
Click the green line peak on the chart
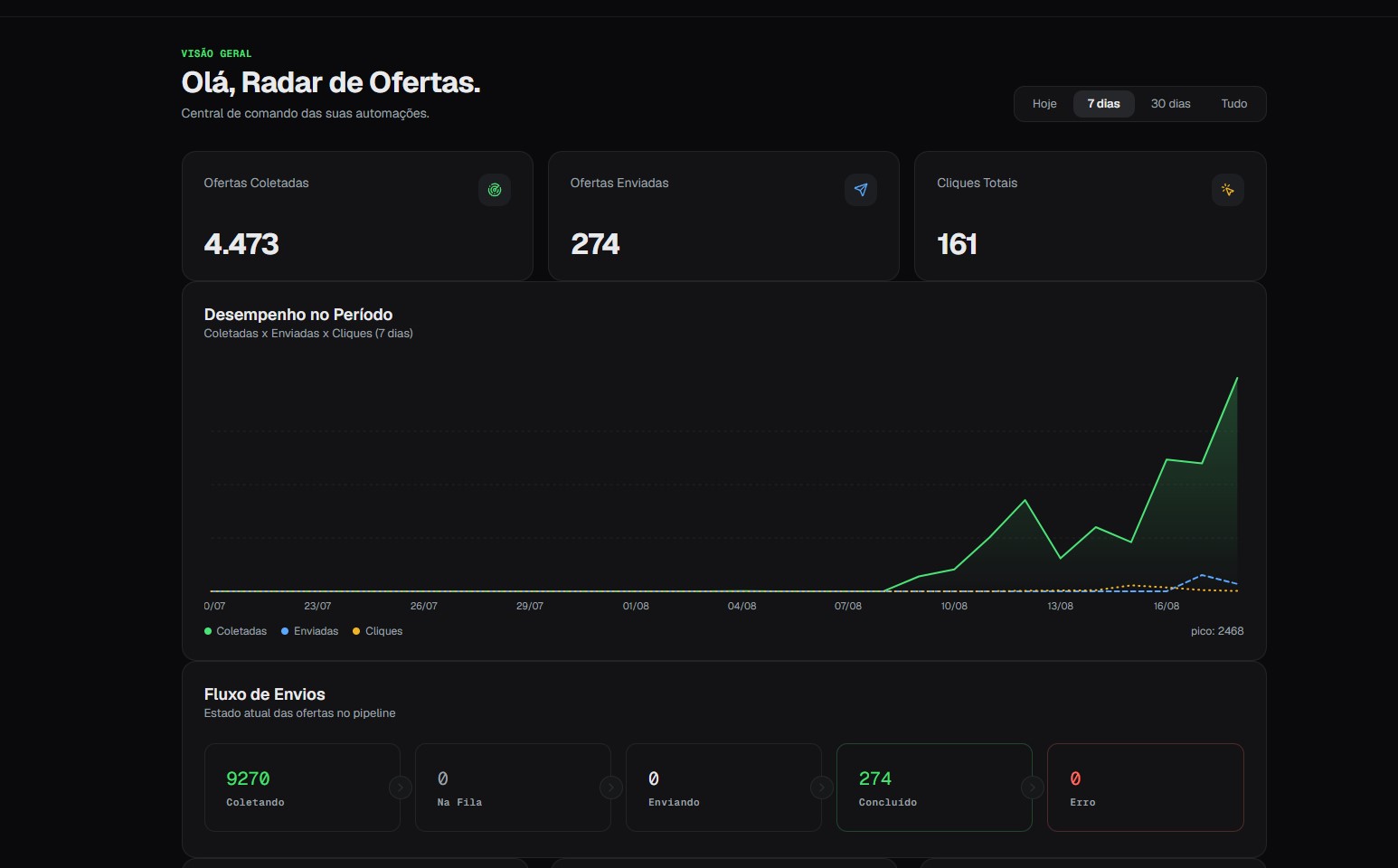[x=1237, y=378]
